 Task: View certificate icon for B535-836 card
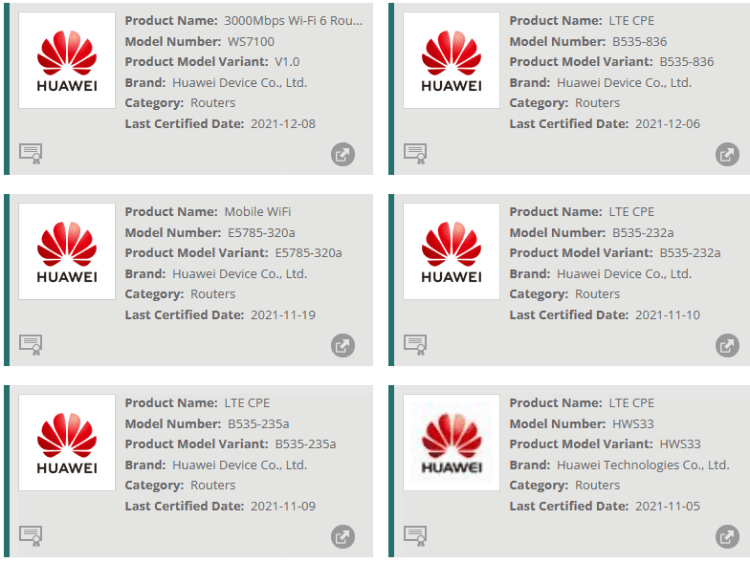coord(415,153)
